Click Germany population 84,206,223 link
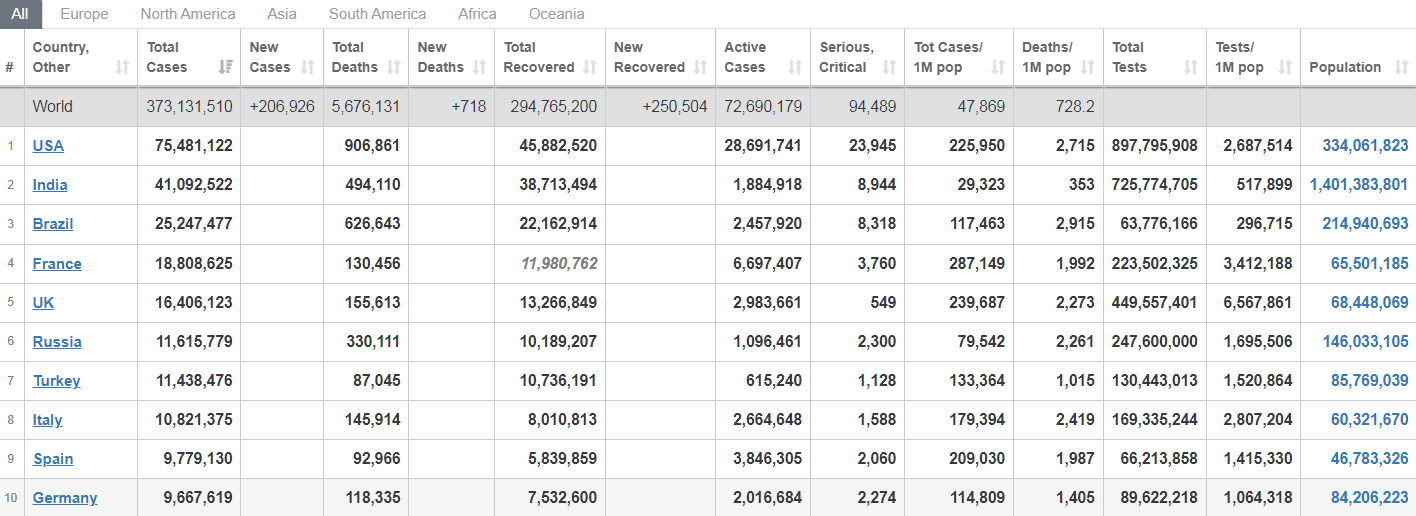The height and width of the screenshot is (516, 1416). [1369, 498]
